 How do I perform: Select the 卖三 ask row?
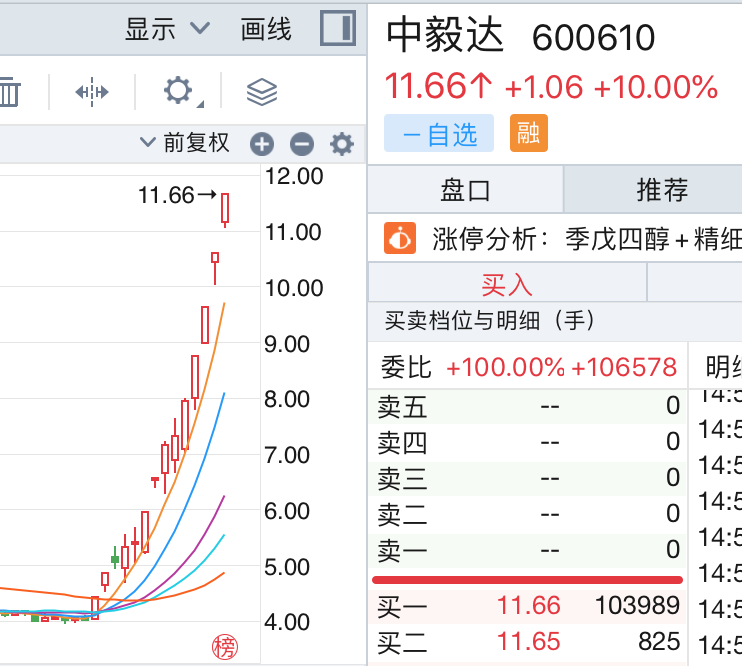click(x=527, y=479)
